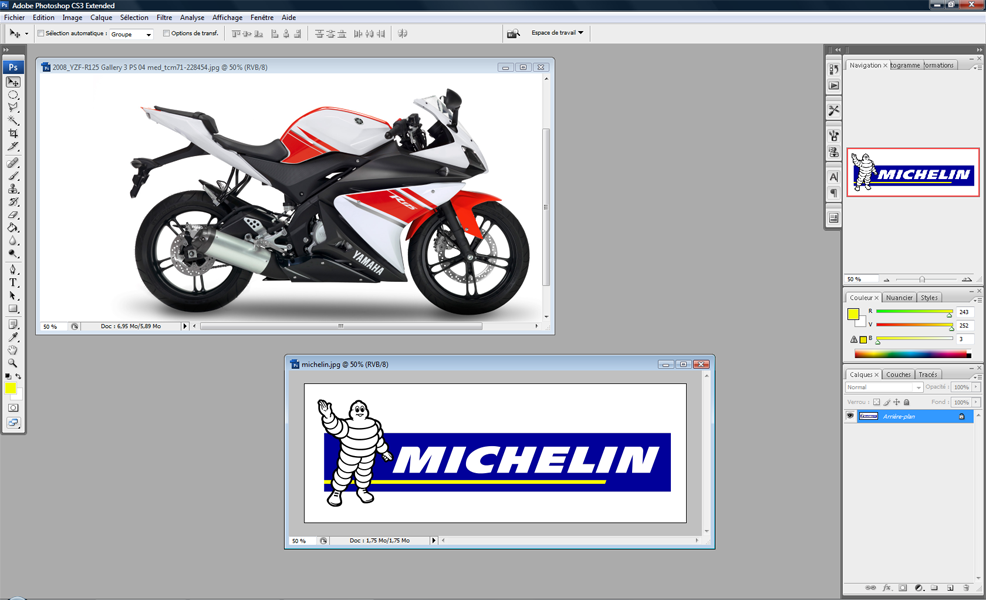Open the Fond fill slider arrow

[976, 402]
